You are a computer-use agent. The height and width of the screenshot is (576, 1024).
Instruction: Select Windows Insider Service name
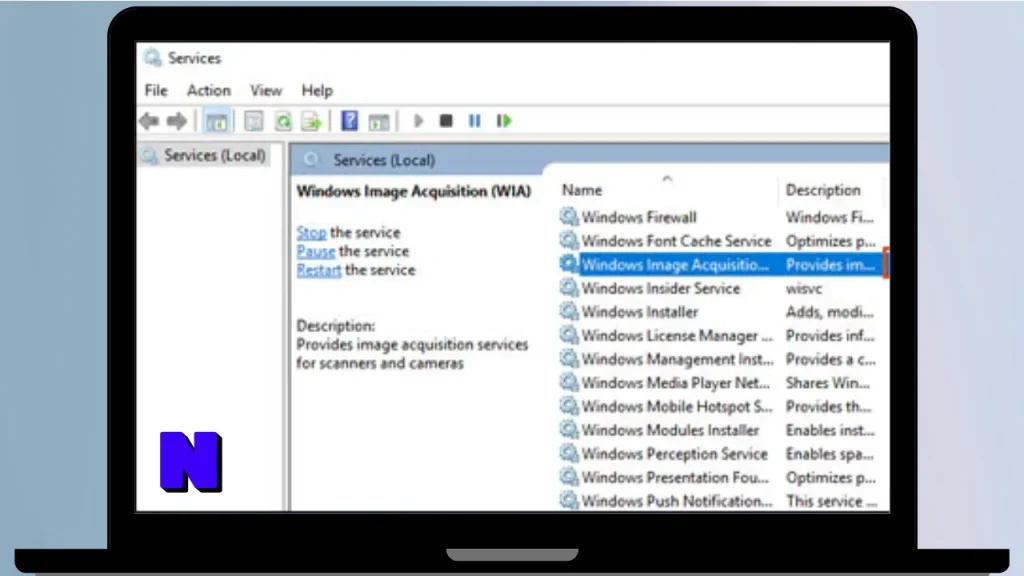pyautogui.click(x=661, y=289)
